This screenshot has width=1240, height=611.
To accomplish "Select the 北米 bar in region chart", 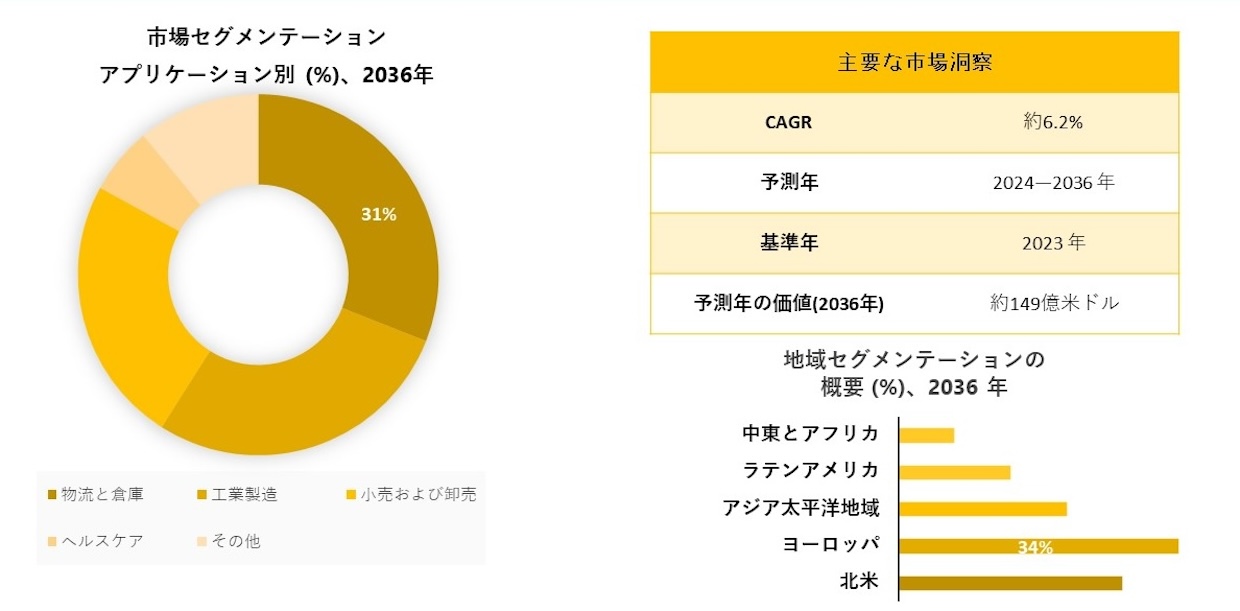I will click(x=1010, y=583).
